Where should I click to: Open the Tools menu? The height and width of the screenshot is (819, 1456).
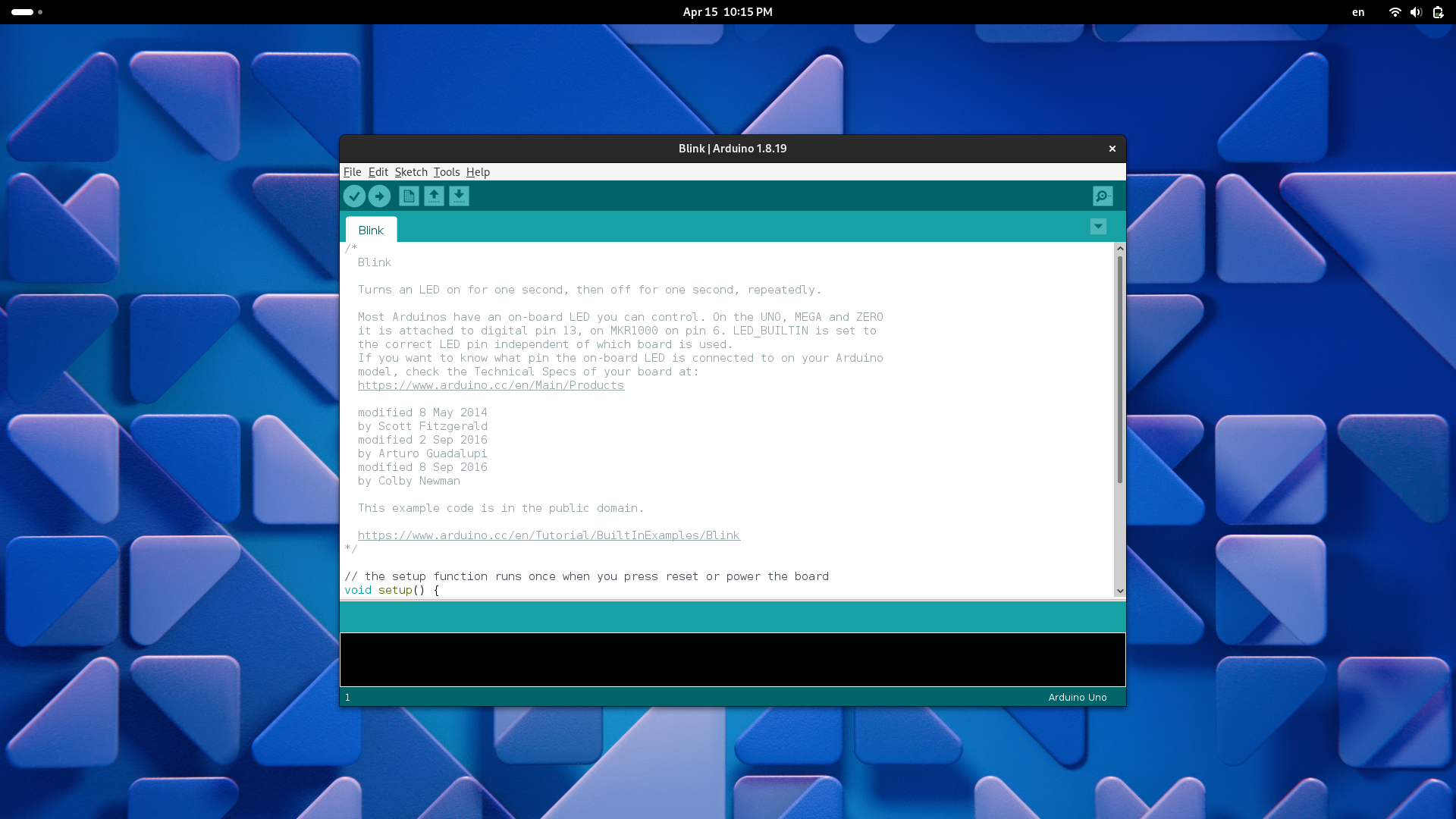pyautogui.click(x=447, y=172)
